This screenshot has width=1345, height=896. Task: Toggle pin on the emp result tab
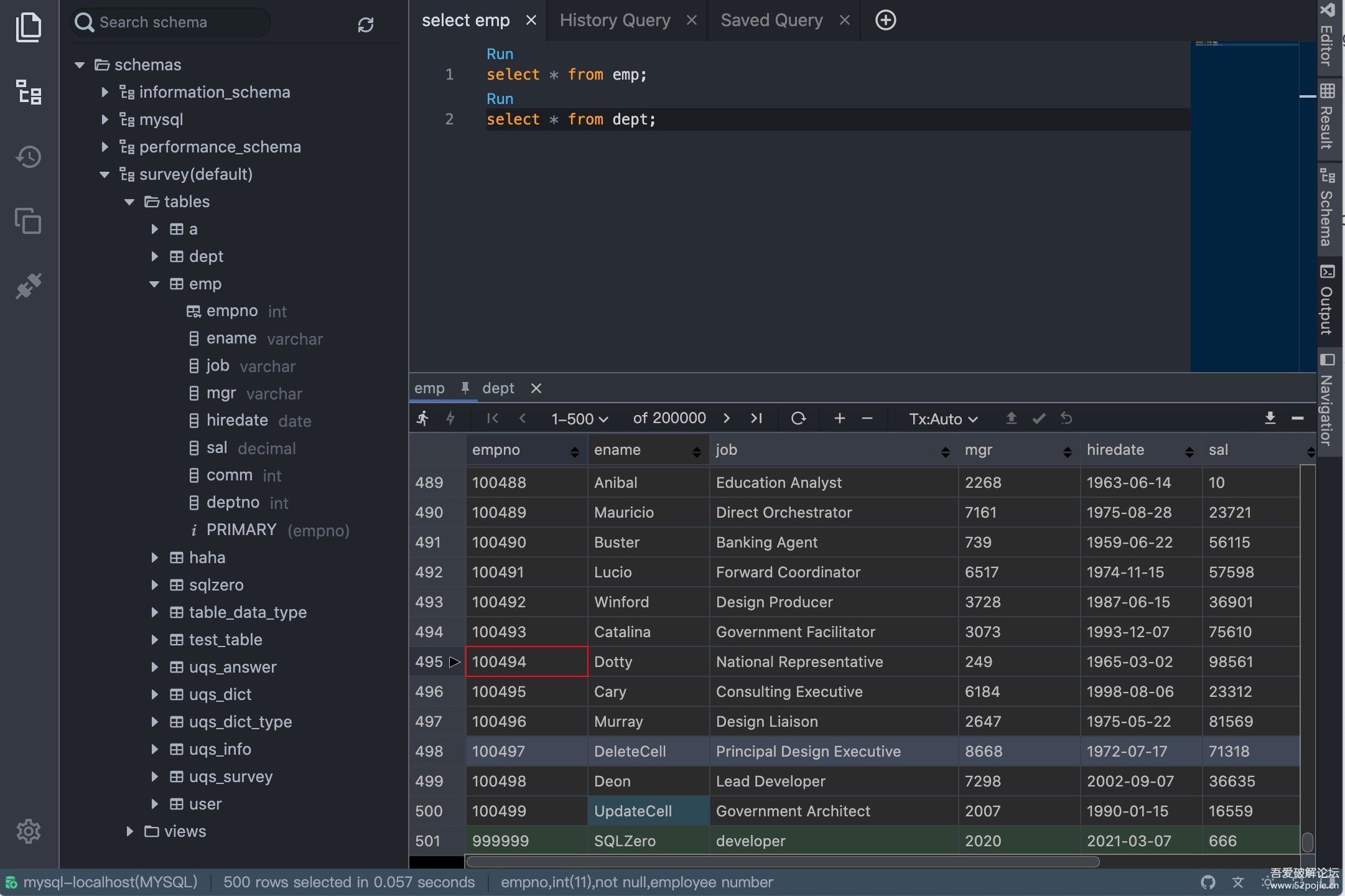[x=465, y=388]
